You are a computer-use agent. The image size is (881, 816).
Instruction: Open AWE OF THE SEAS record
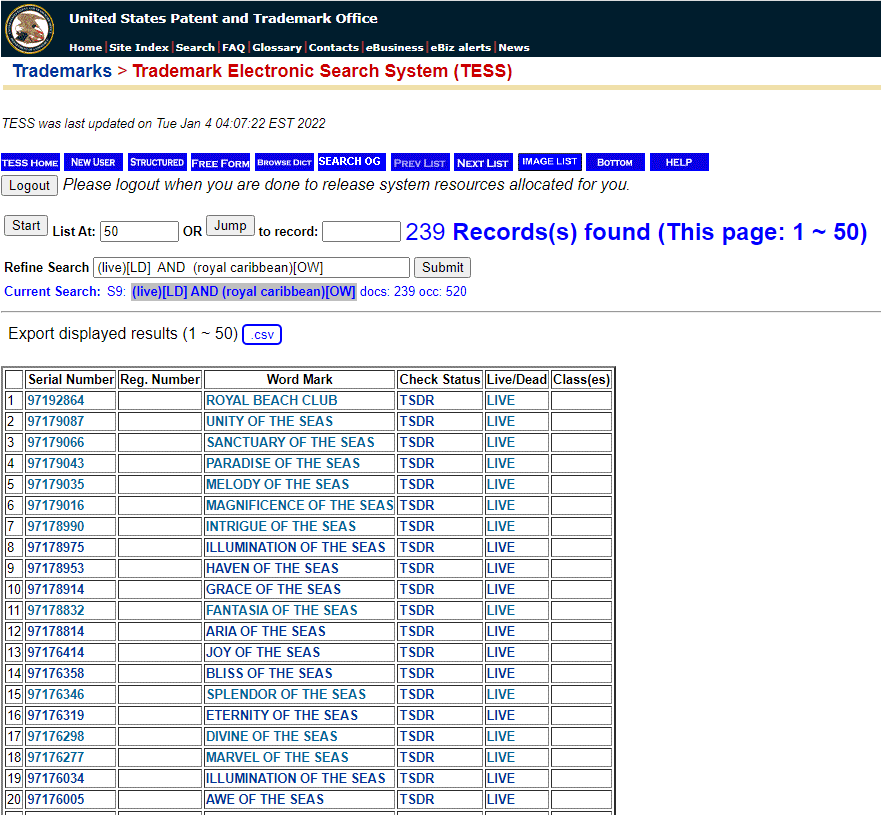(265, 799)
